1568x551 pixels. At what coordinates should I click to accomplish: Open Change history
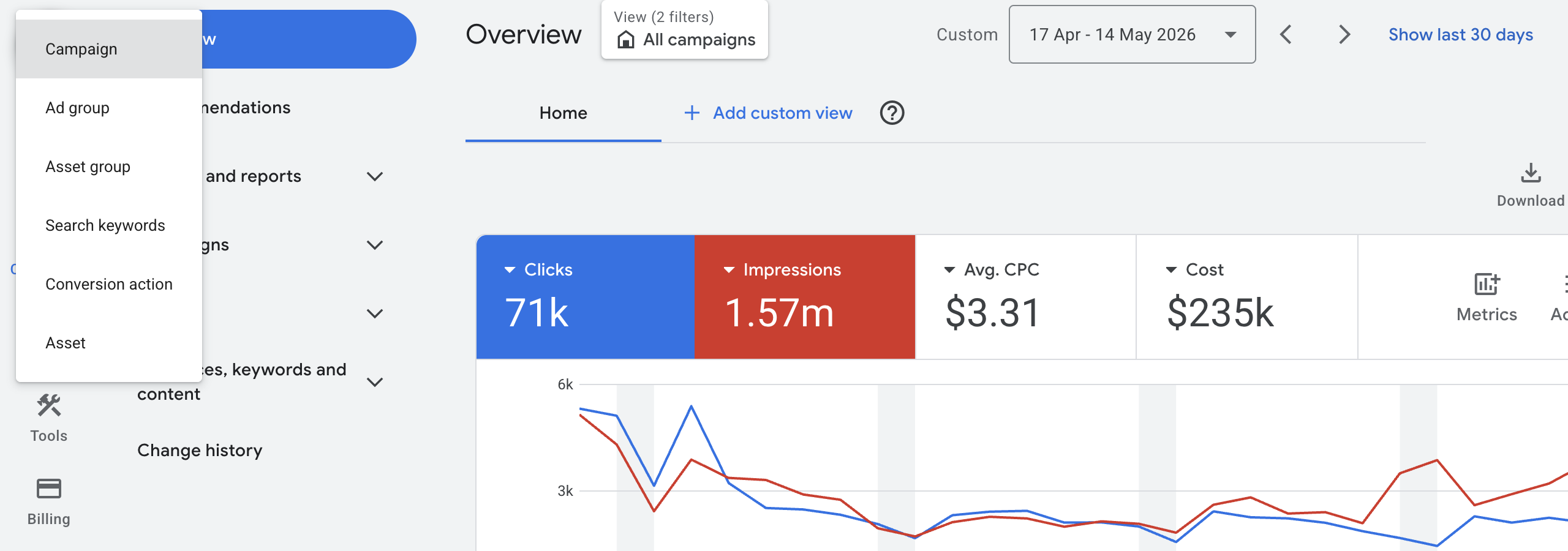tap(200, 451)
